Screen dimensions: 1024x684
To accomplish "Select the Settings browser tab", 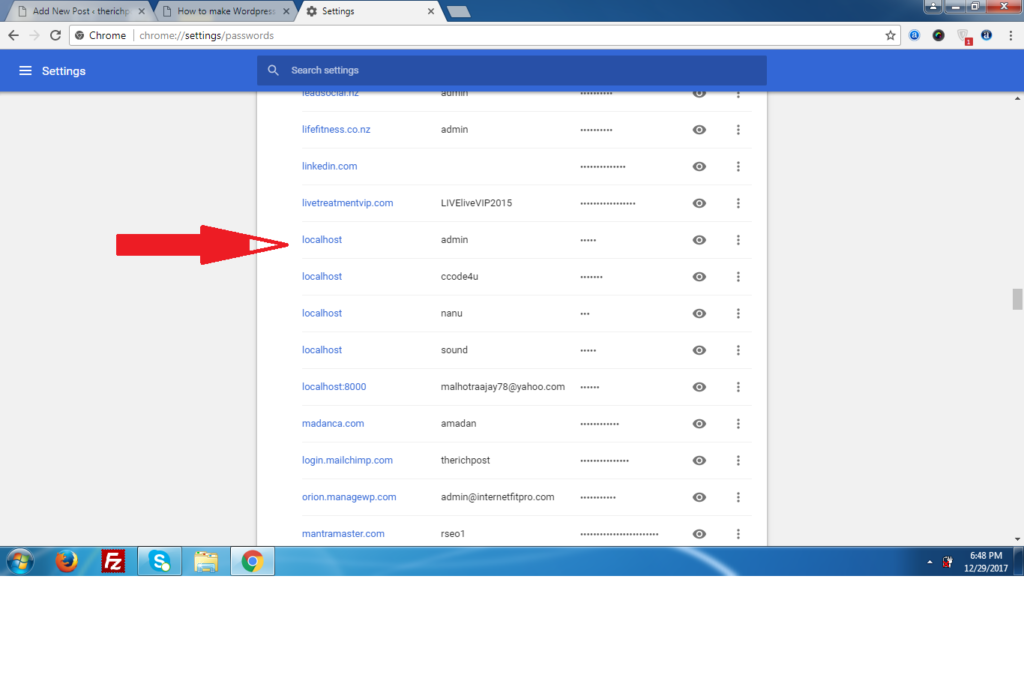I will click(x=369, y=11).
